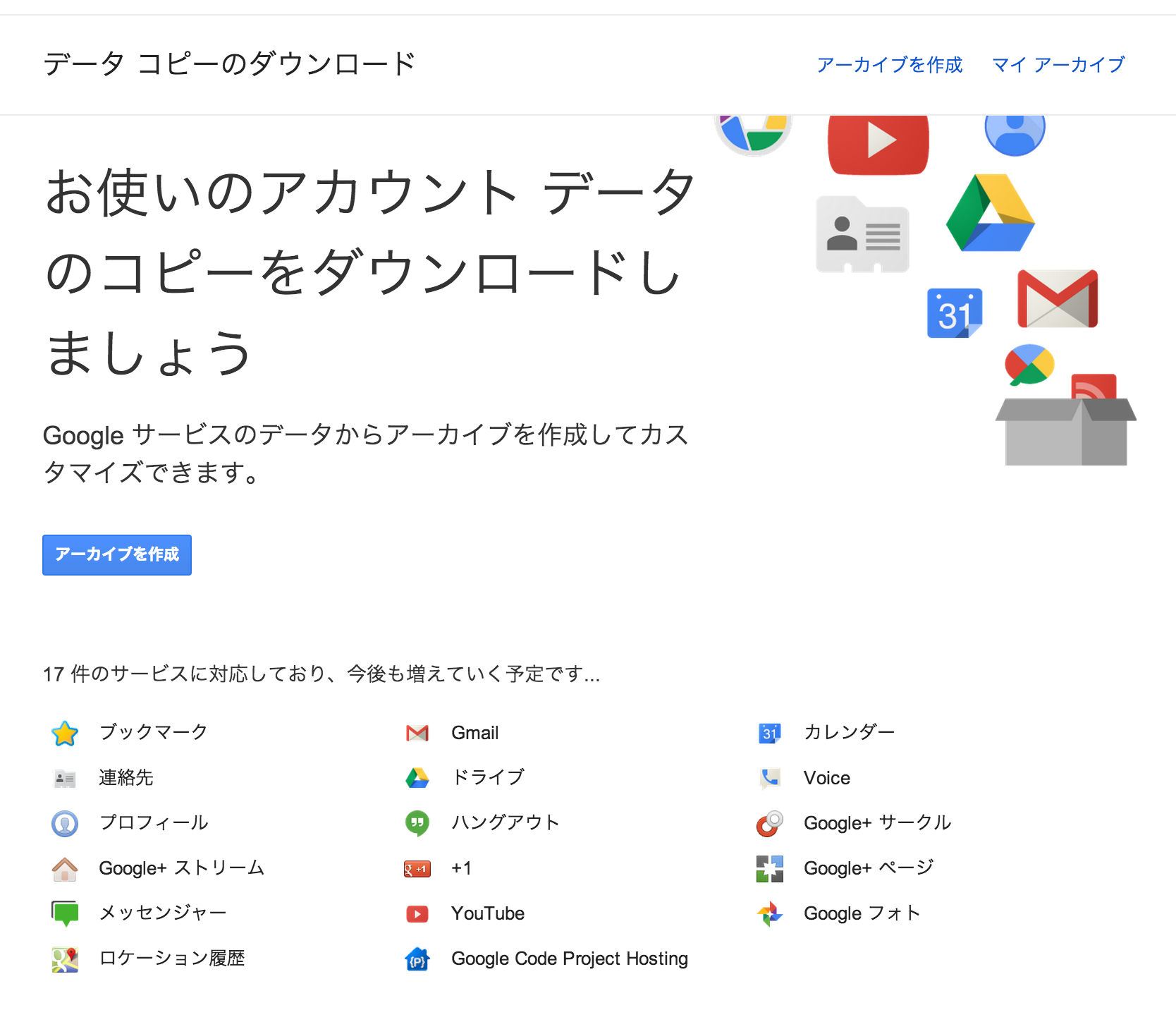Click the Hangouts quote icon
Screen dimensions: 1176x1034
(417, 823)
